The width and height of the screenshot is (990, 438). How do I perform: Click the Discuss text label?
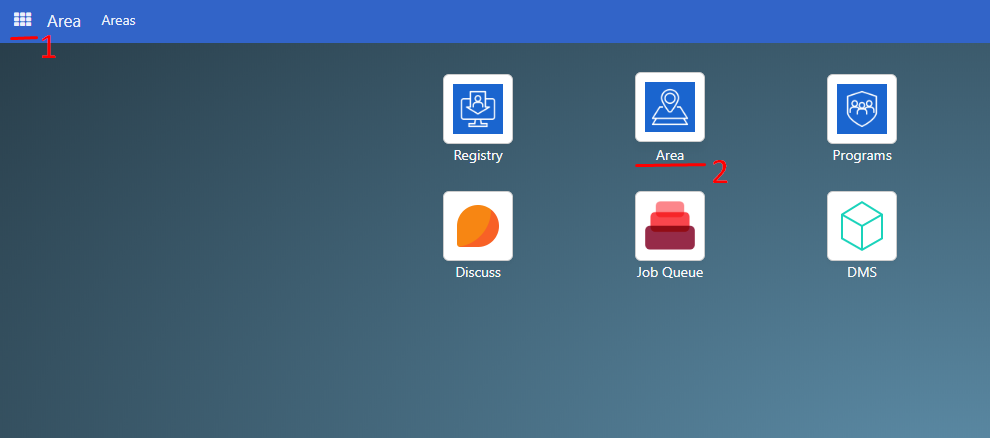[x=478, y=272]
